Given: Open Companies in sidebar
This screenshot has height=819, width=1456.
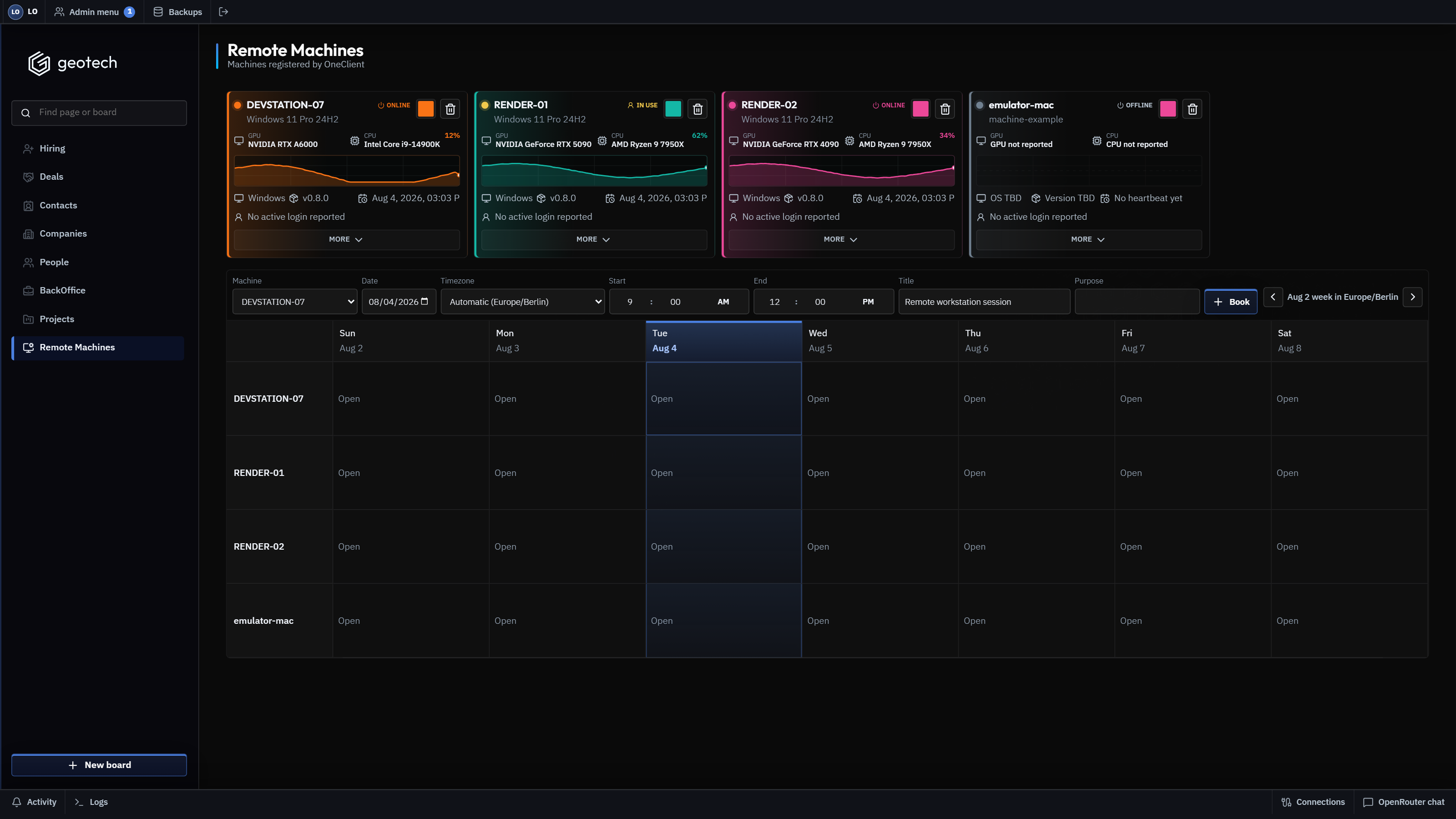Looking at the screenshot, I should (98, 234).
